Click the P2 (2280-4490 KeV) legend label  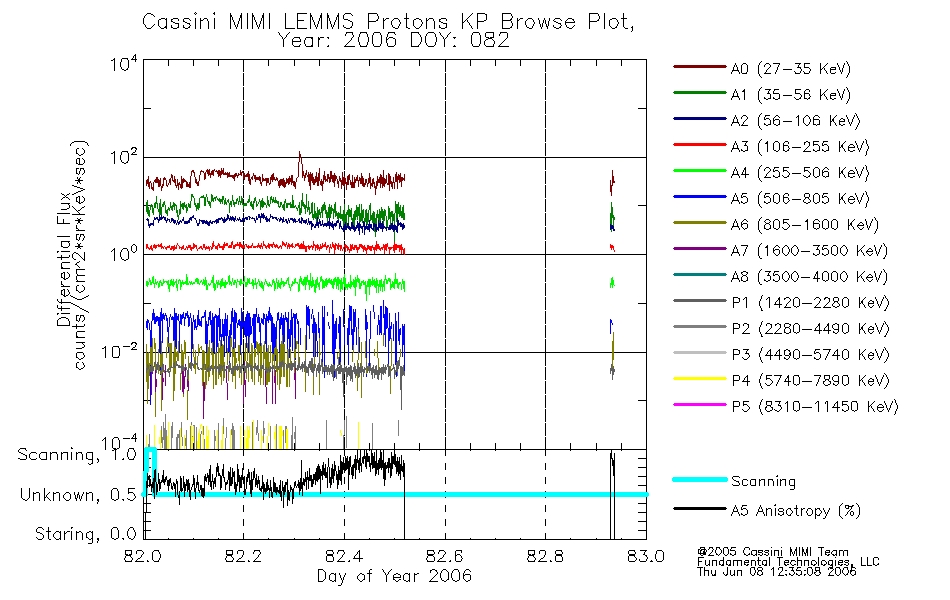coord(810,328)
